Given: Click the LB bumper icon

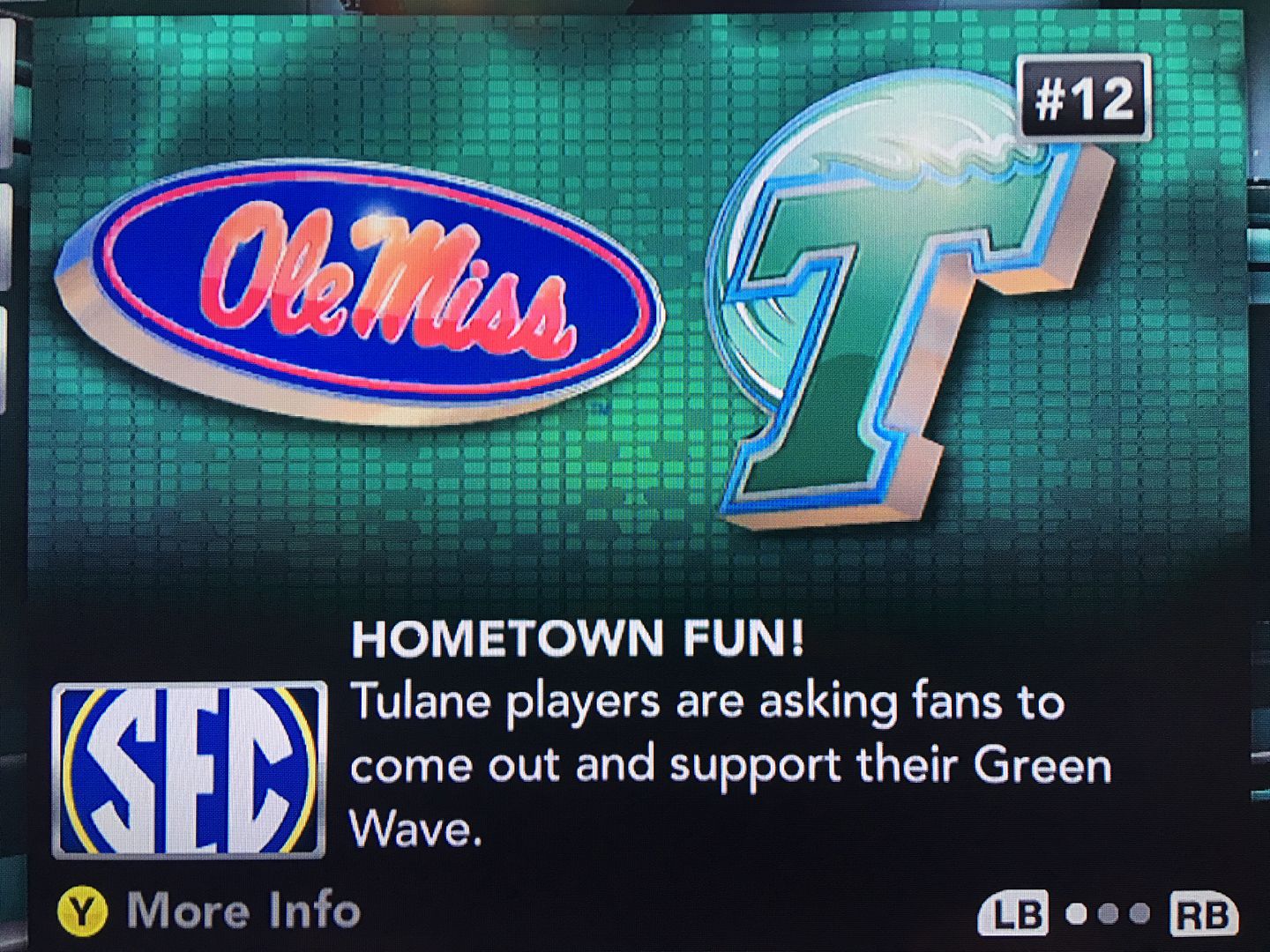Looking at the screenshot, I should click(1013, 914).
